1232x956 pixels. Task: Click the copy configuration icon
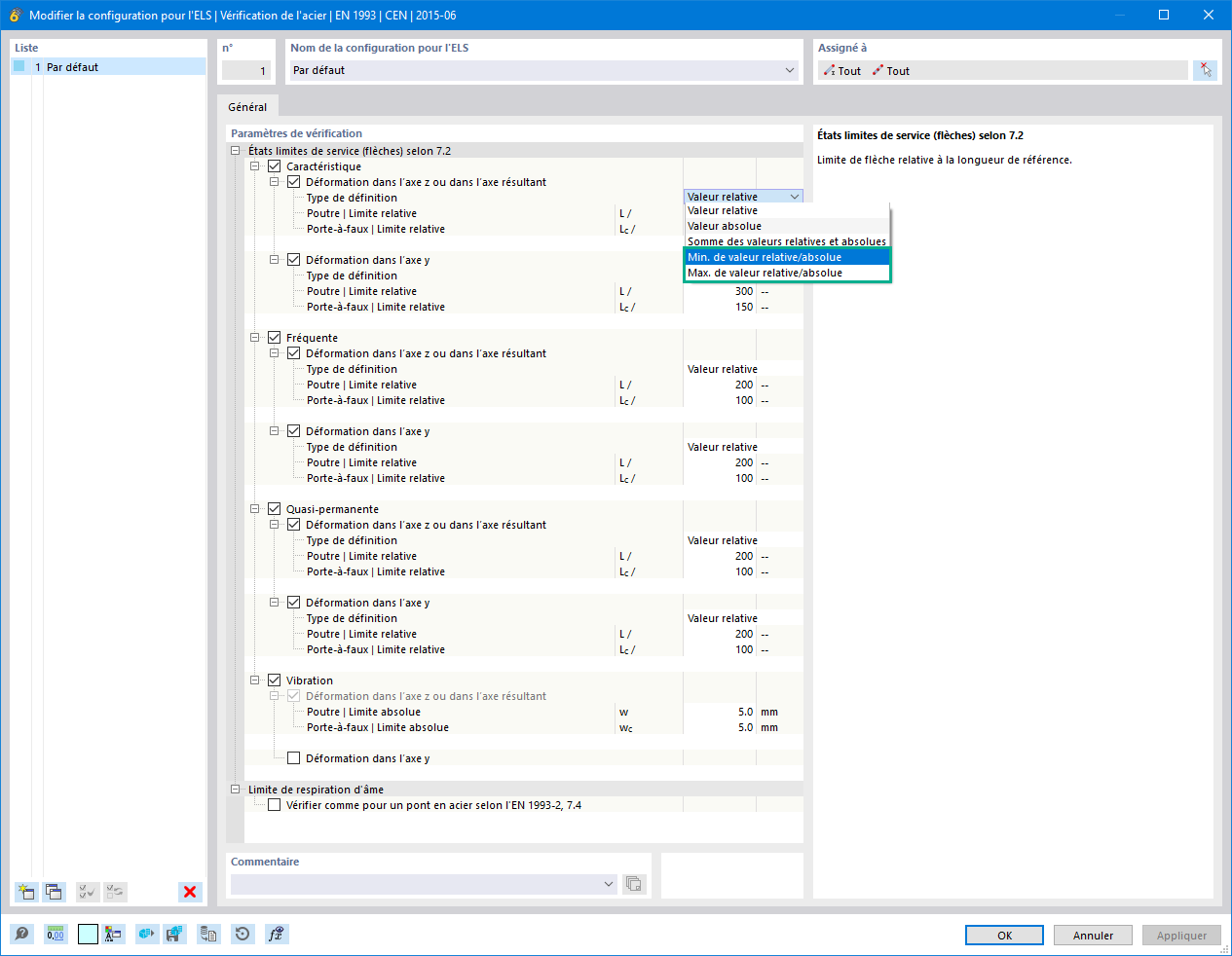coord(55,892)
